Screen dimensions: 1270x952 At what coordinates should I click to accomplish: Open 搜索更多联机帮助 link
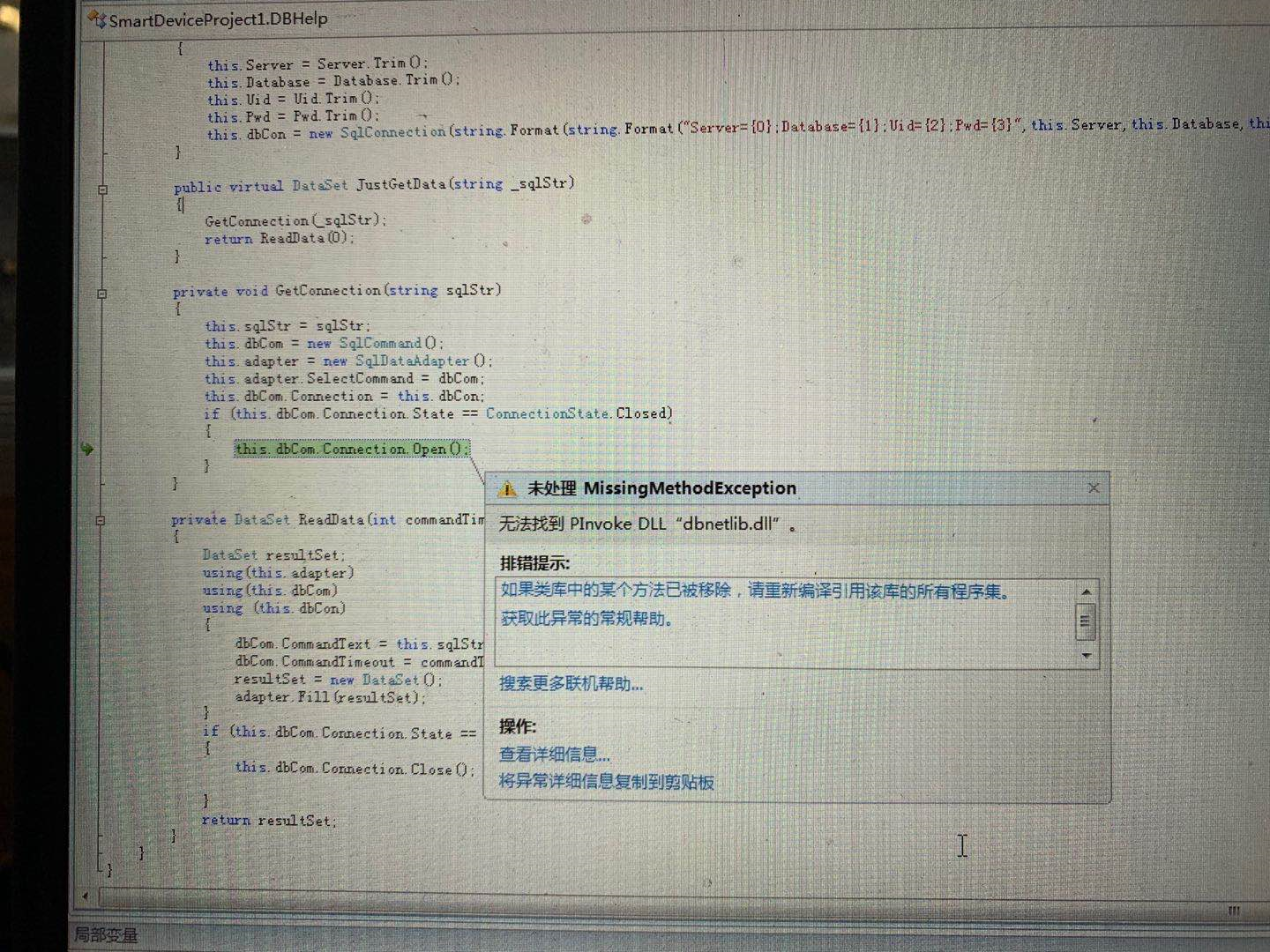[571, 683]
